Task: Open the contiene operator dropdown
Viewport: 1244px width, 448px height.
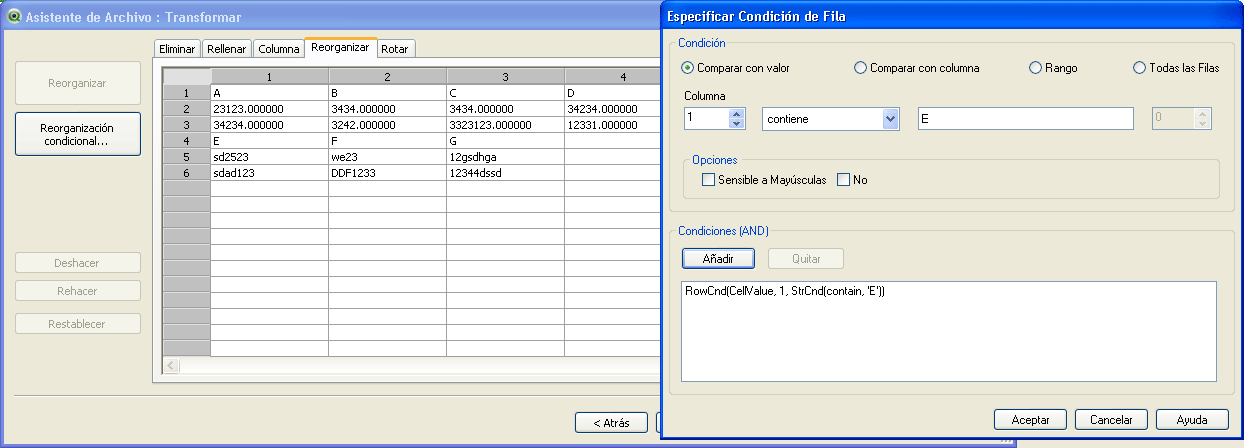Action: [890, 119]
